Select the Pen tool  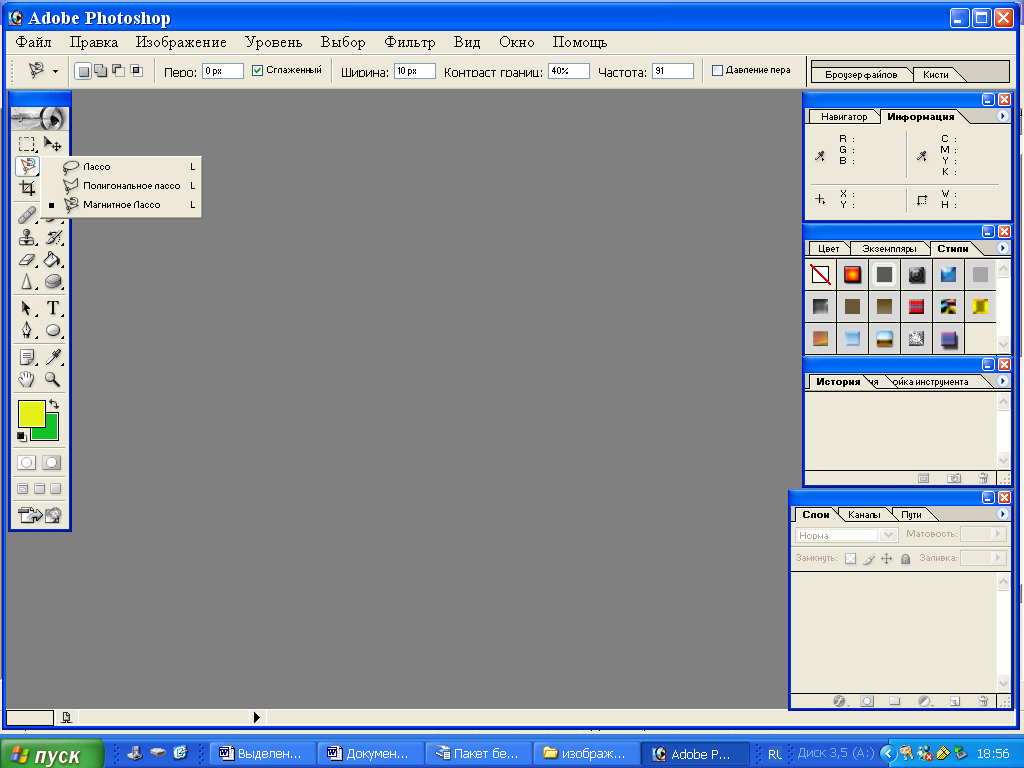point(27,330)
